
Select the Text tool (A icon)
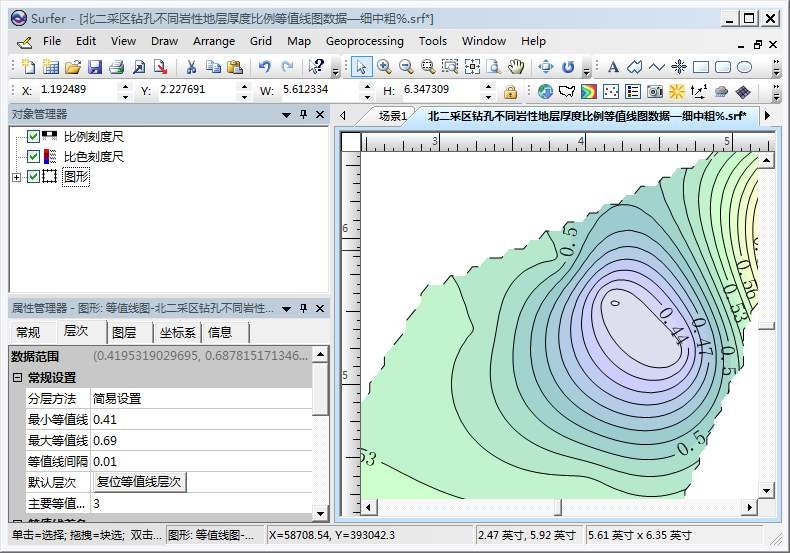pos(613,67)
